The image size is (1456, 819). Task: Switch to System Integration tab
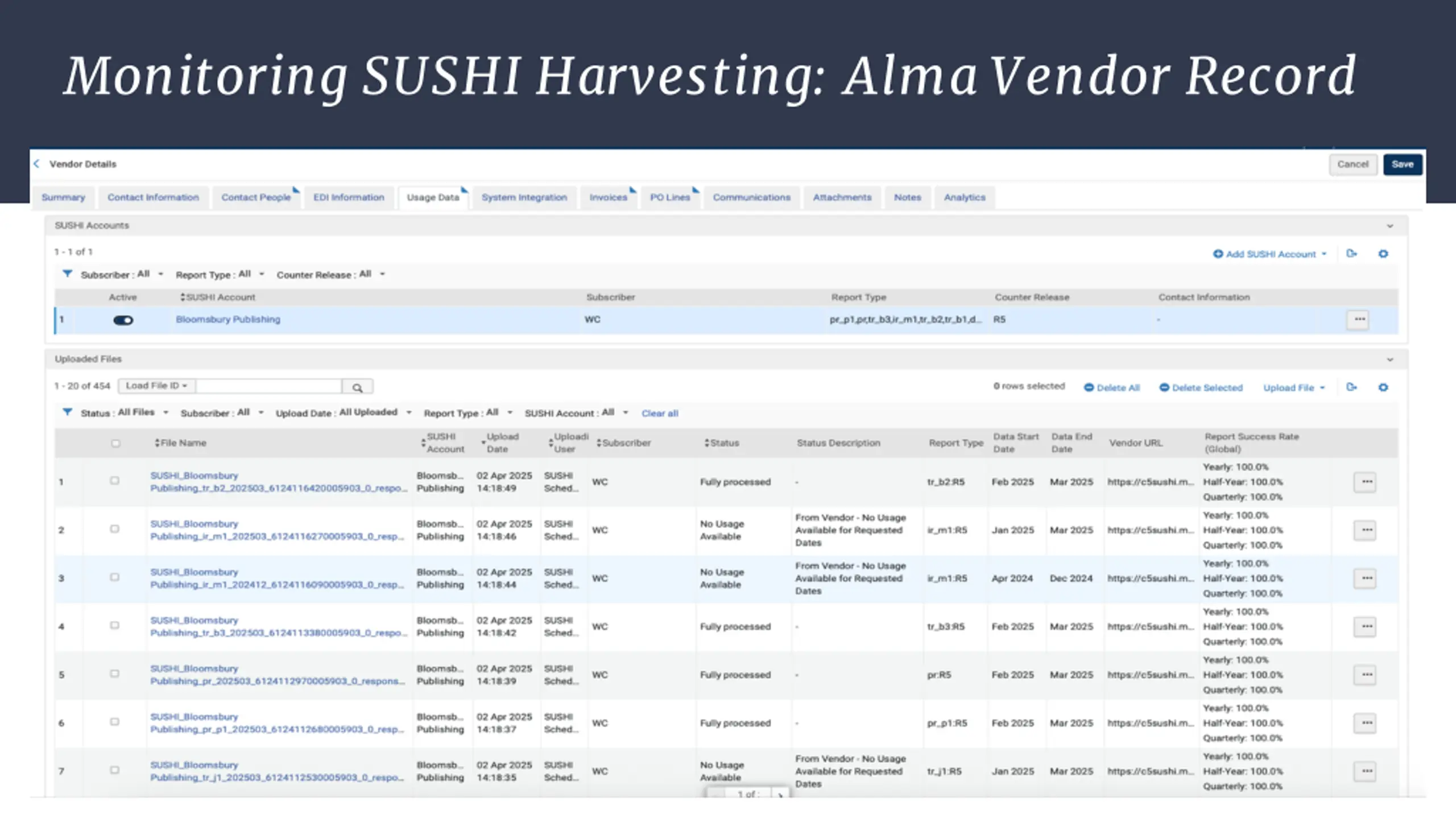point(524,197)
